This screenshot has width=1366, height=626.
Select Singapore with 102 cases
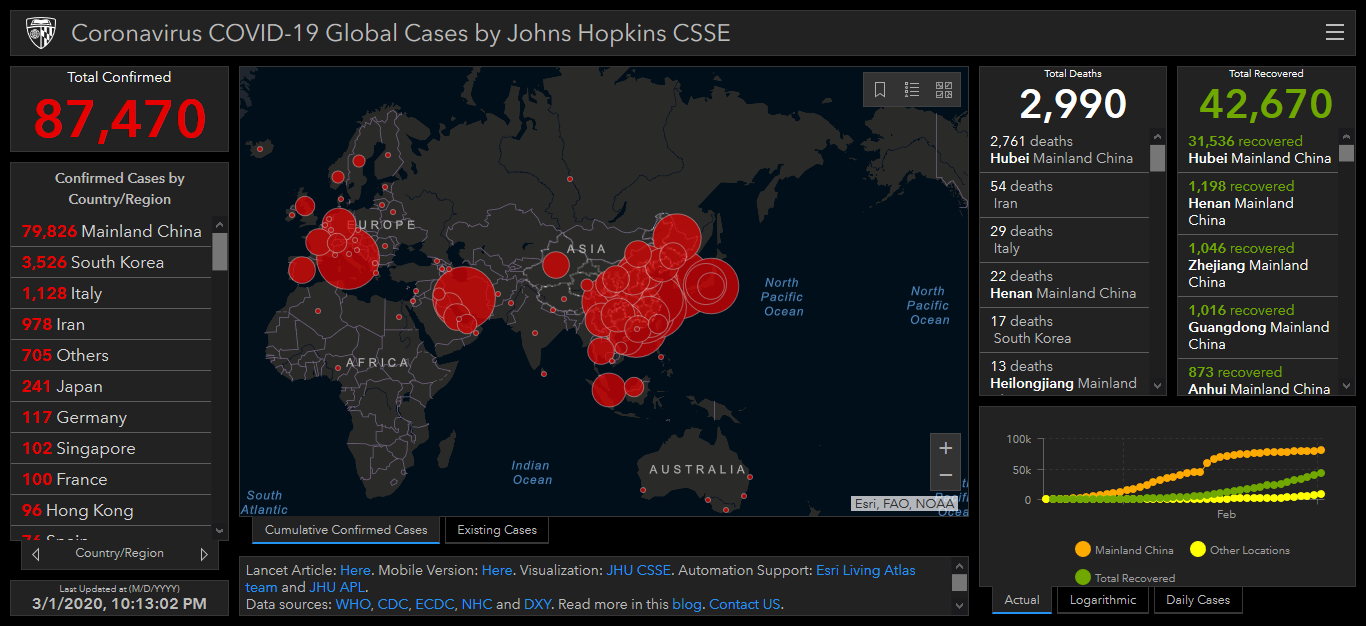[111, 448]
